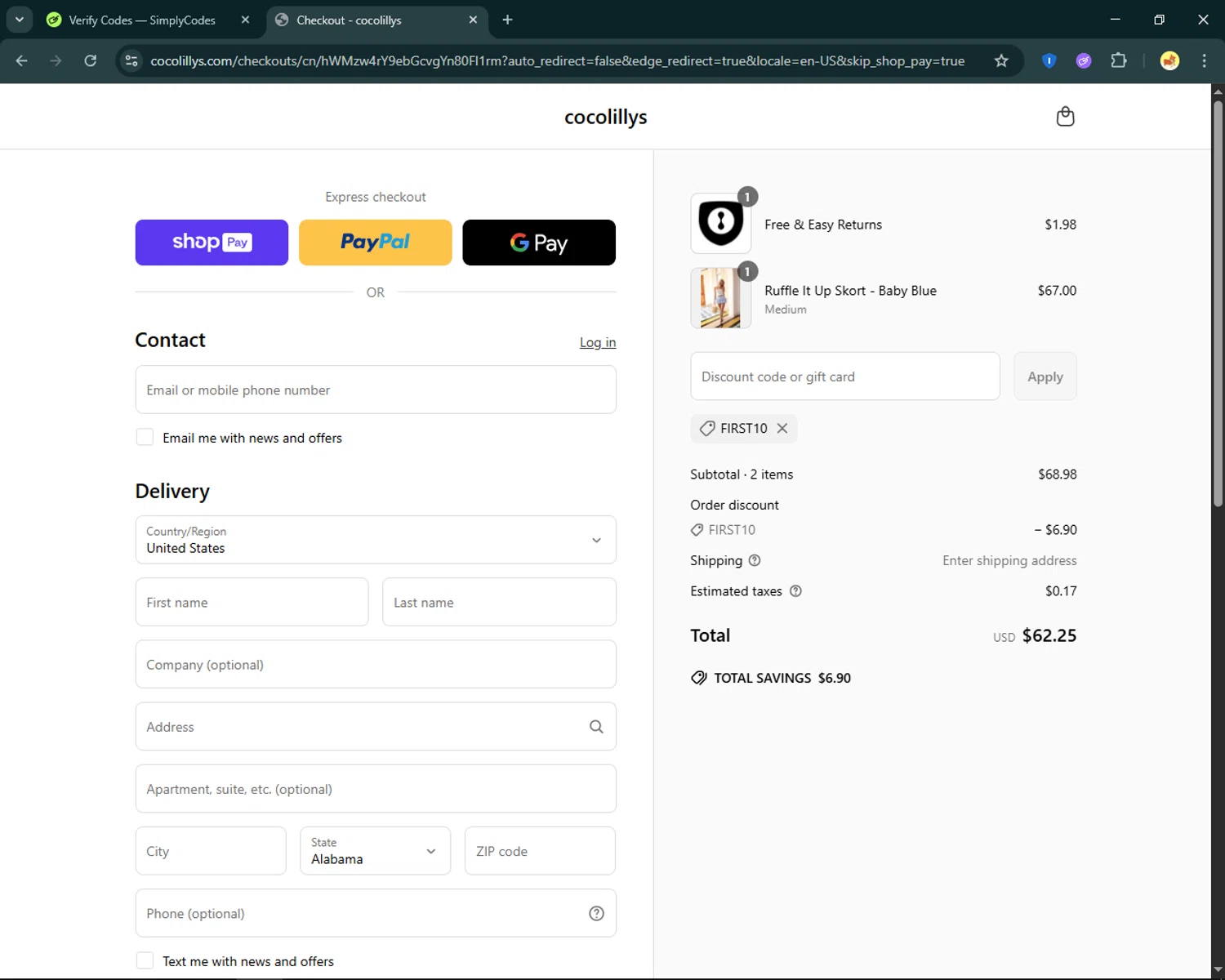Open the State dropdown showing Alabama

(376, 851)
